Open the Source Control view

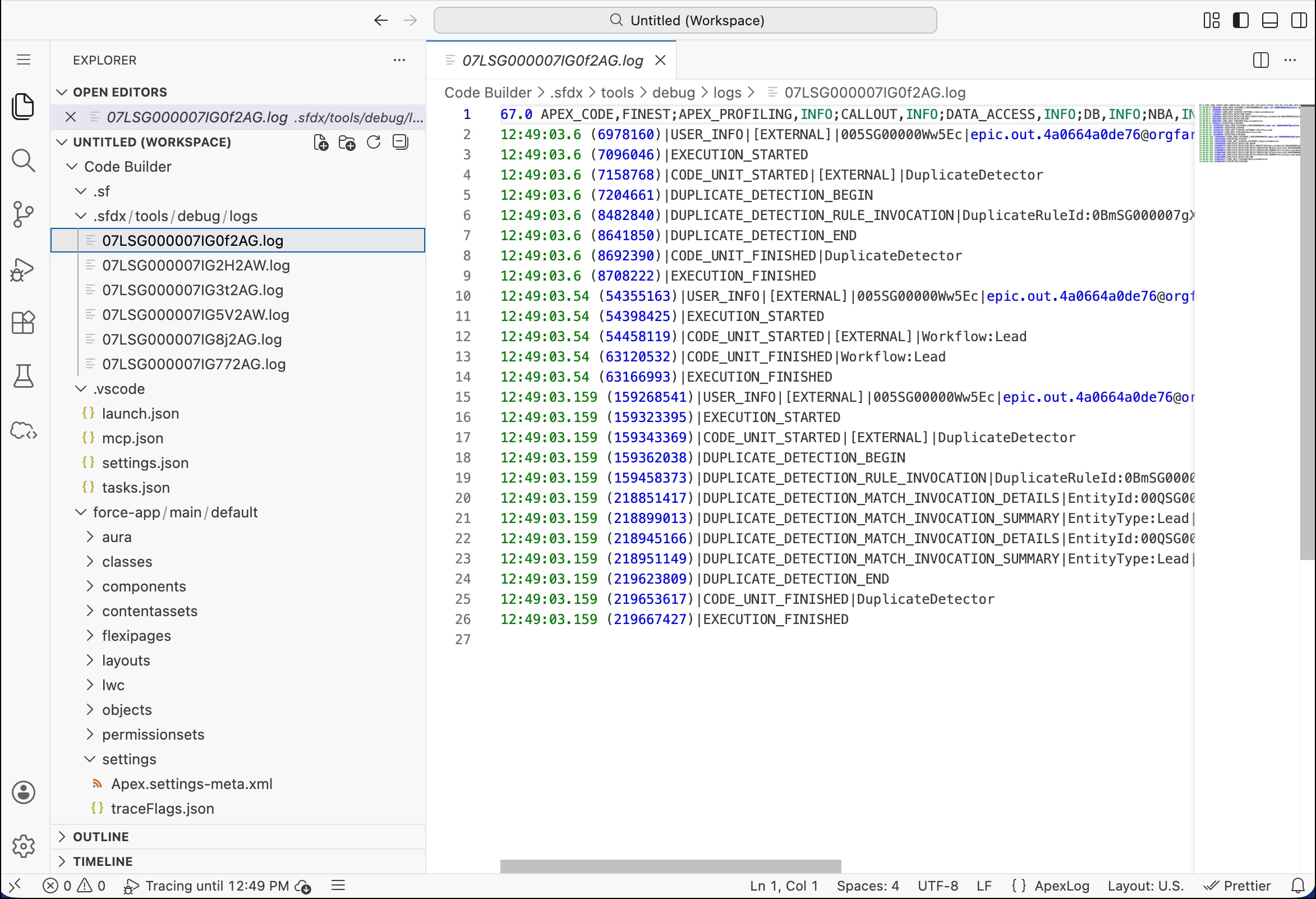(23, 215)
